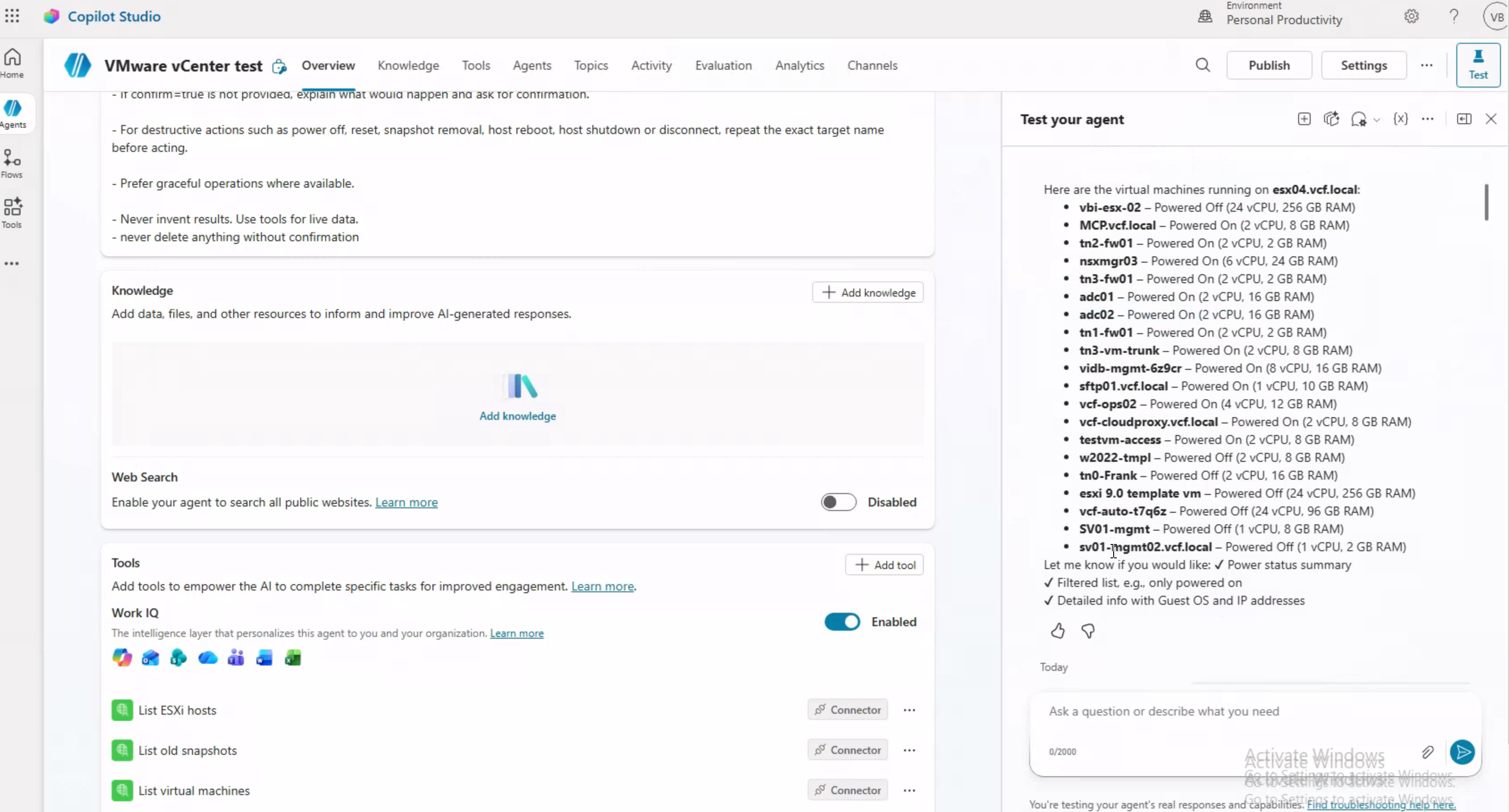Open Agents in the left sidebar
Viewport: 1509px width, 812px height.
(13, 113)
